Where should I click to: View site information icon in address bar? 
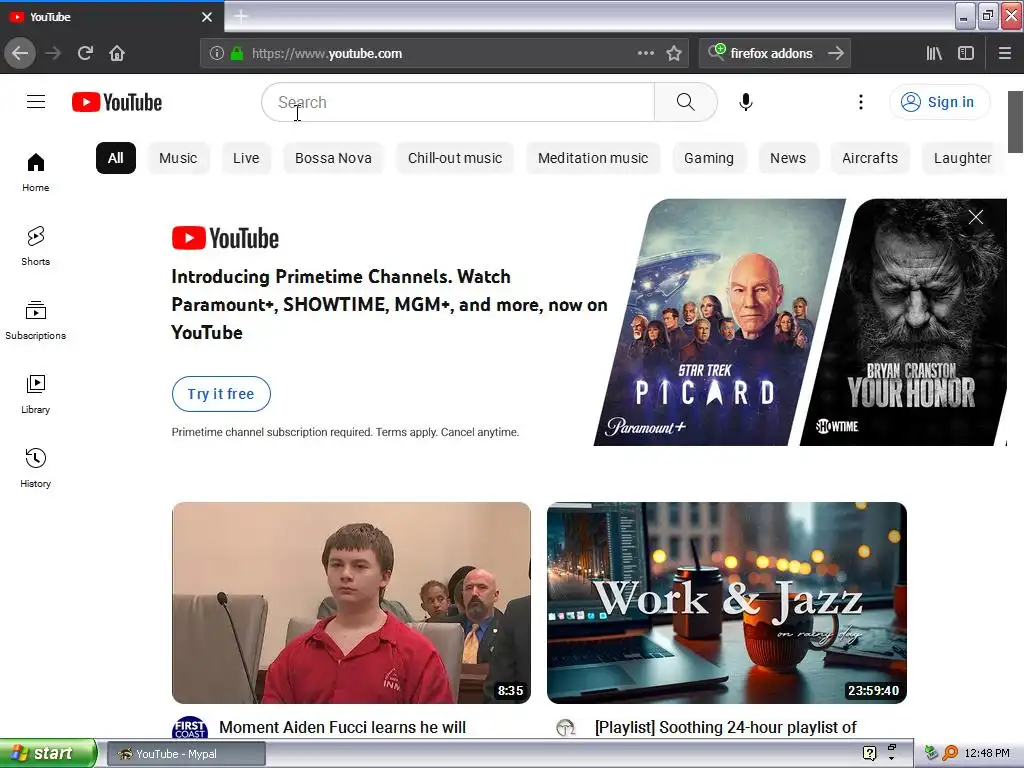point(216,54)
